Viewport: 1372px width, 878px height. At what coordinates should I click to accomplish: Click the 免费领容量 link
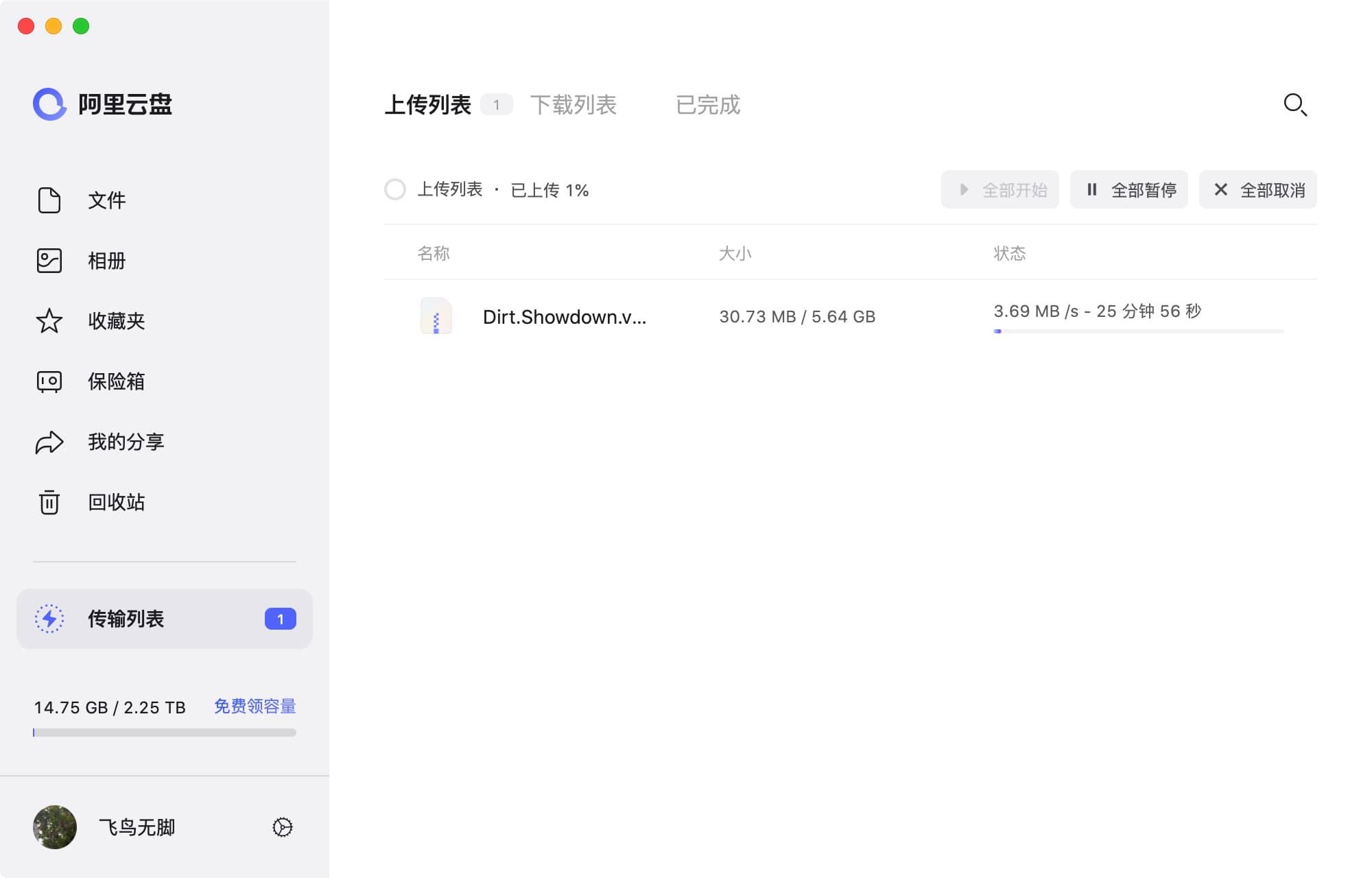pyautogui.click(x=255, y=707)
